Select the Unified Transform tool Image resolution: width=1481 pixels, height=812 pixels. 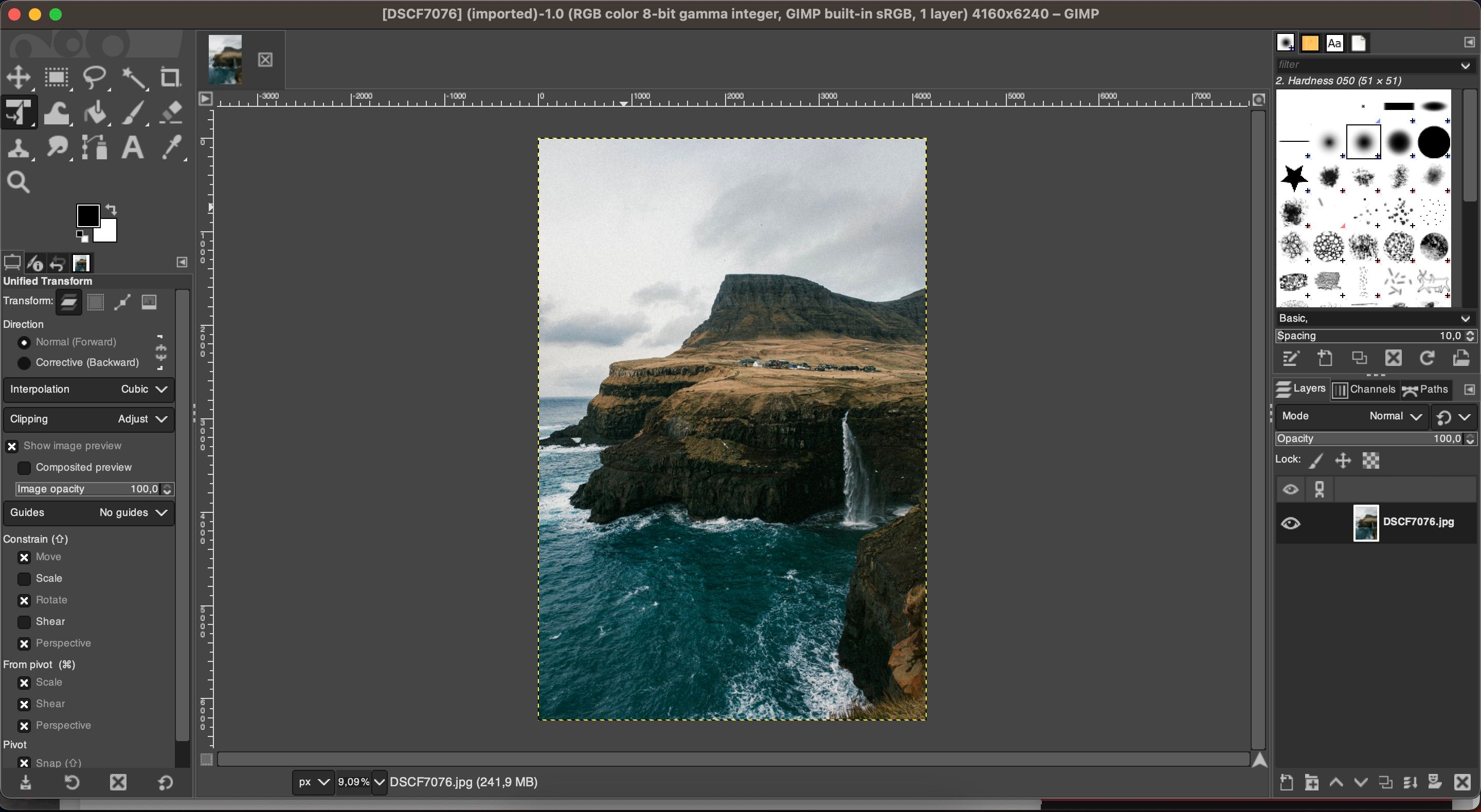19,111
